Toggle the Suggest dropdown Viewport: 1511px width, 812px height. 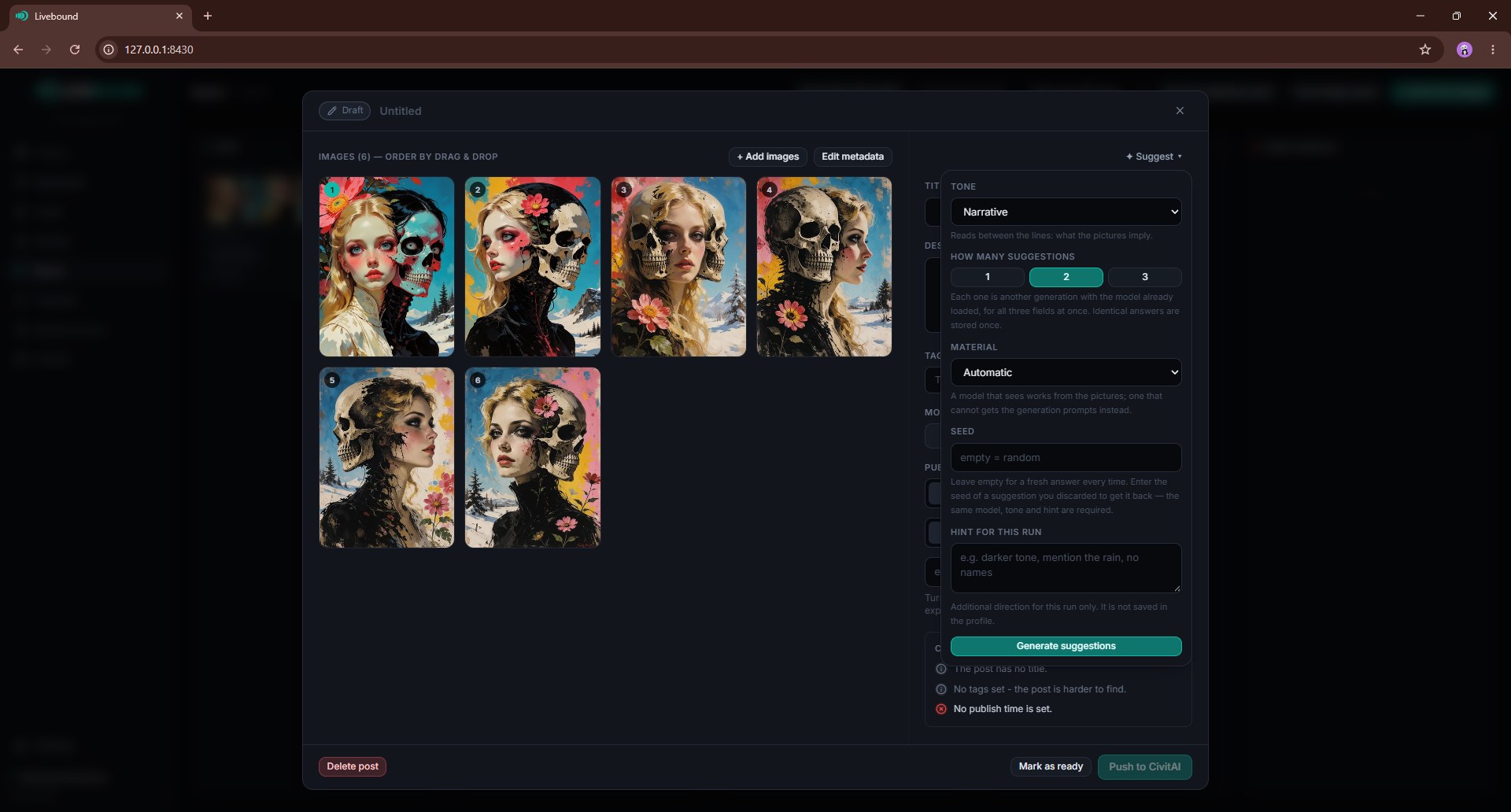1154,157
